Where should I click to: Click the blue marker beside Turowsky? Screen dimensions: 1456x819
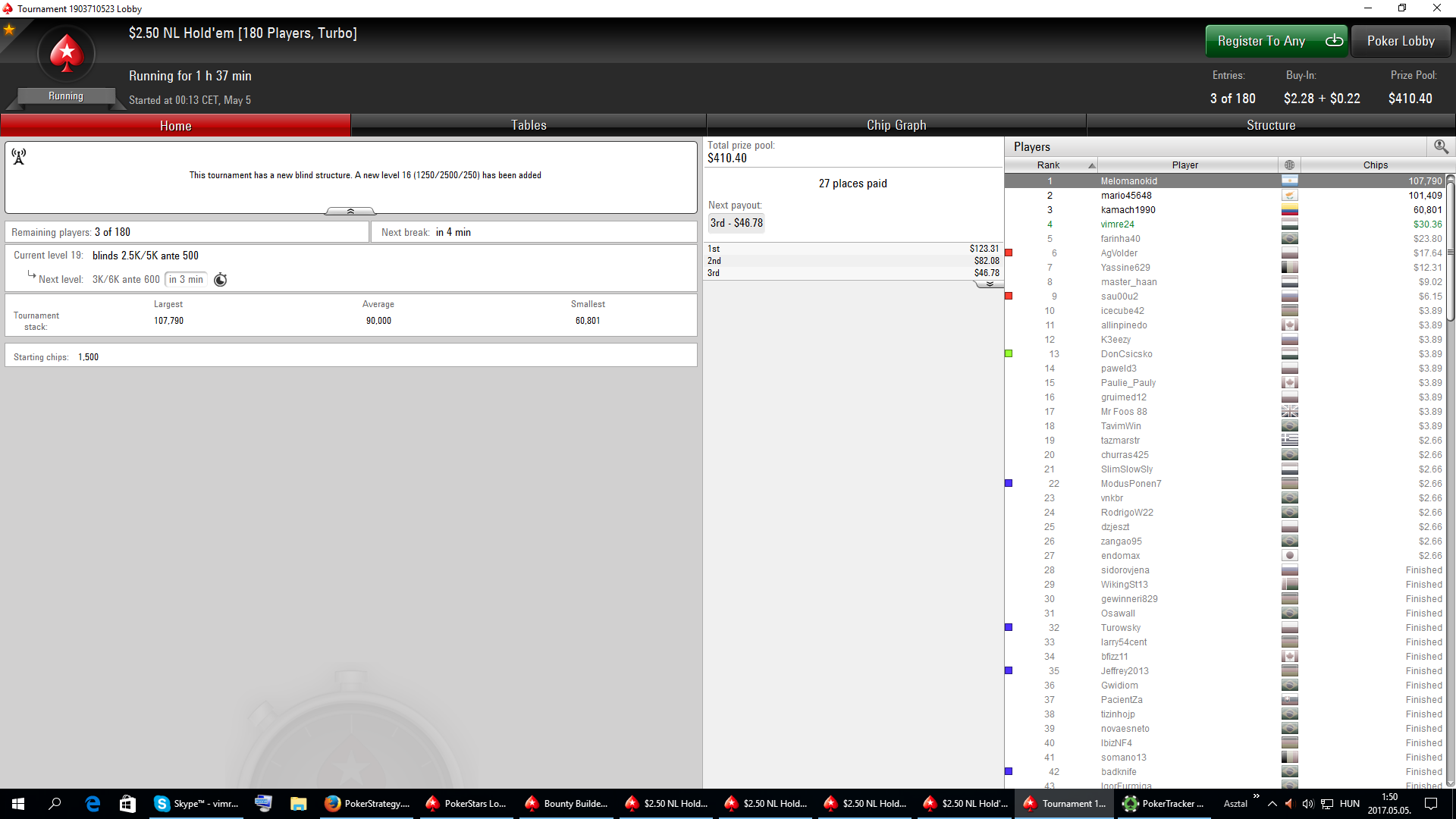(x=1009, y=627)
